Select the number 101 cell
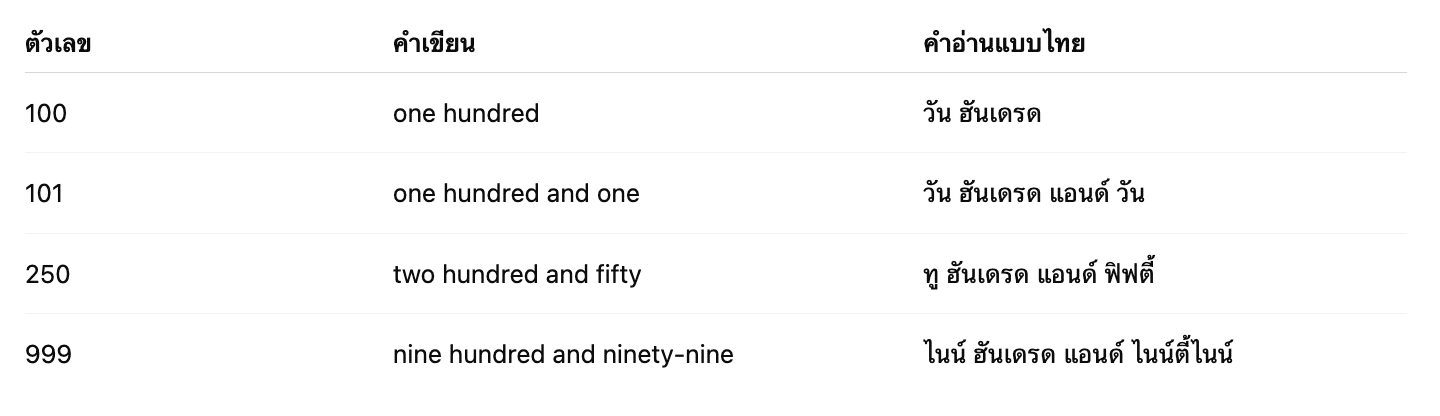1440x416 pixels. [x=44, y=194]
